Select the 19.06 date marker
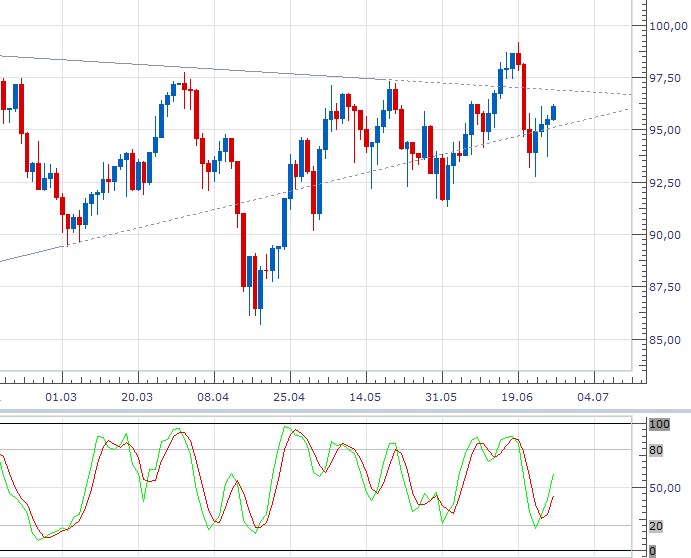 click(517, 397)
